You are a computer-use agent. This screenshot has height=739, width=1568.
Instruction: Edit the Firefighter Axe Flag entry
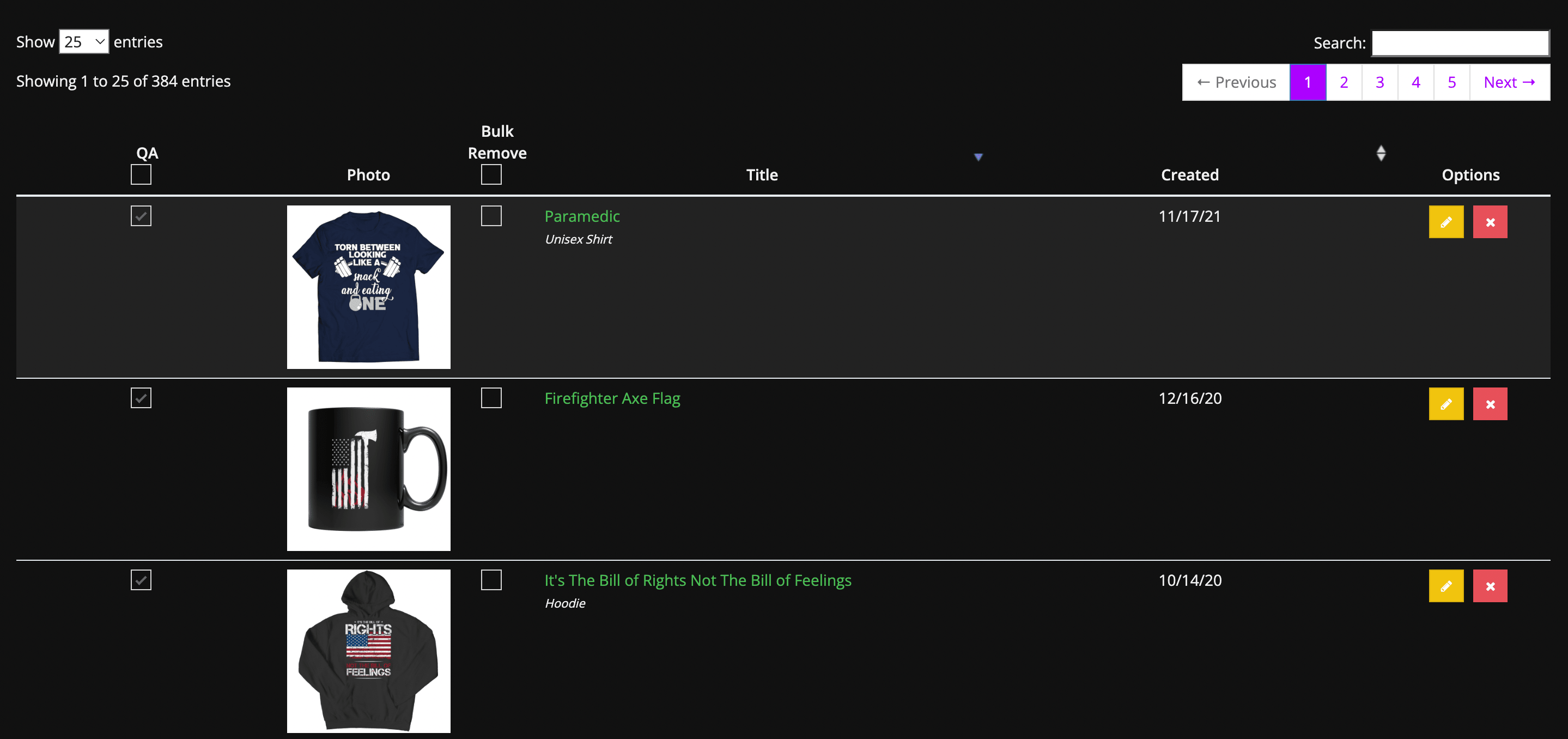point(1445,404)
